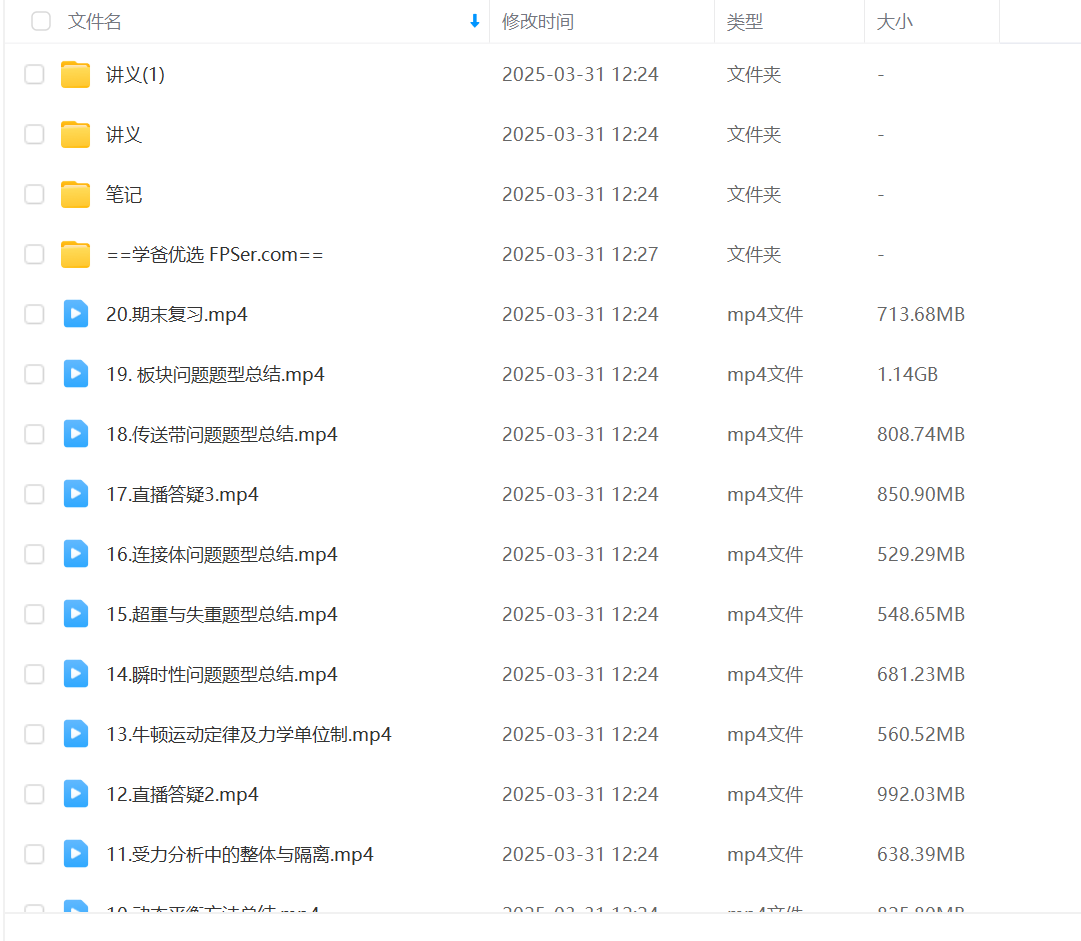The image size is (1081, 941).
Task: Open the 讲义(1) folder name
Action: (x=135, y=74)
